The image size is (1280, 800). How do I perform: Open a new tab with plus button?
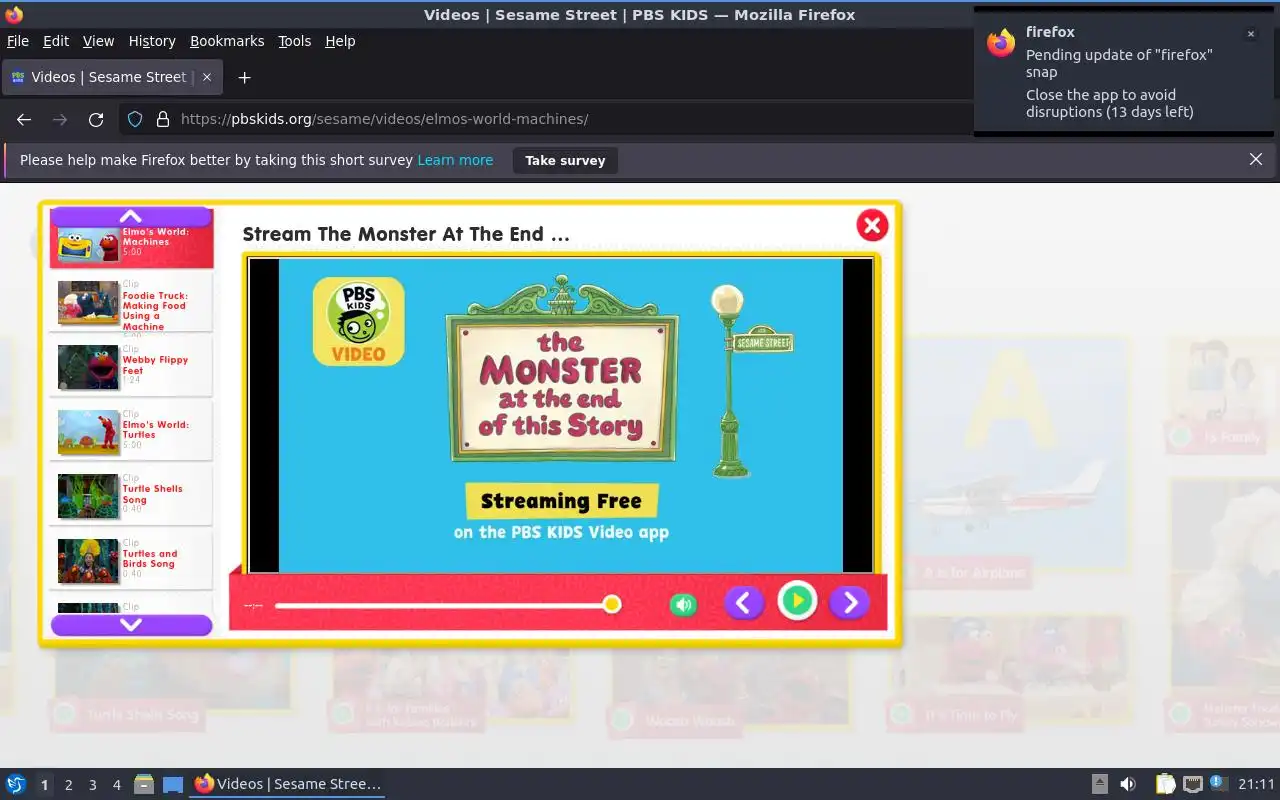pos(244,77)
